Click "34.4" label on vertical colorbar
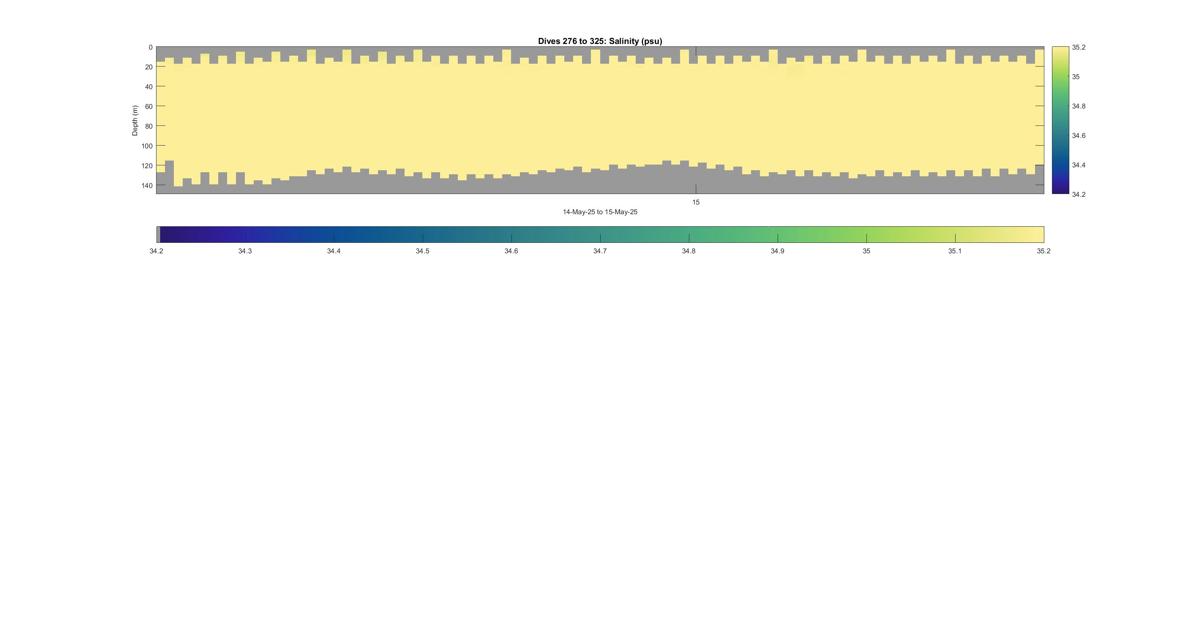1200x622 pixels. (x=1078, y=165)
